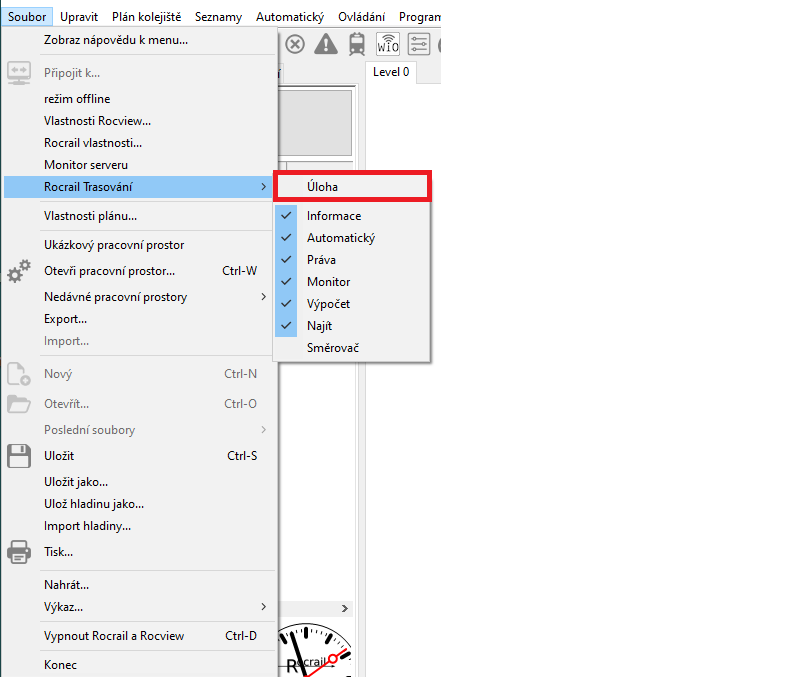Open the Seznamy menu in the menu bar
The width and height of the screenshot is (785, 677).
coord(217,17)
